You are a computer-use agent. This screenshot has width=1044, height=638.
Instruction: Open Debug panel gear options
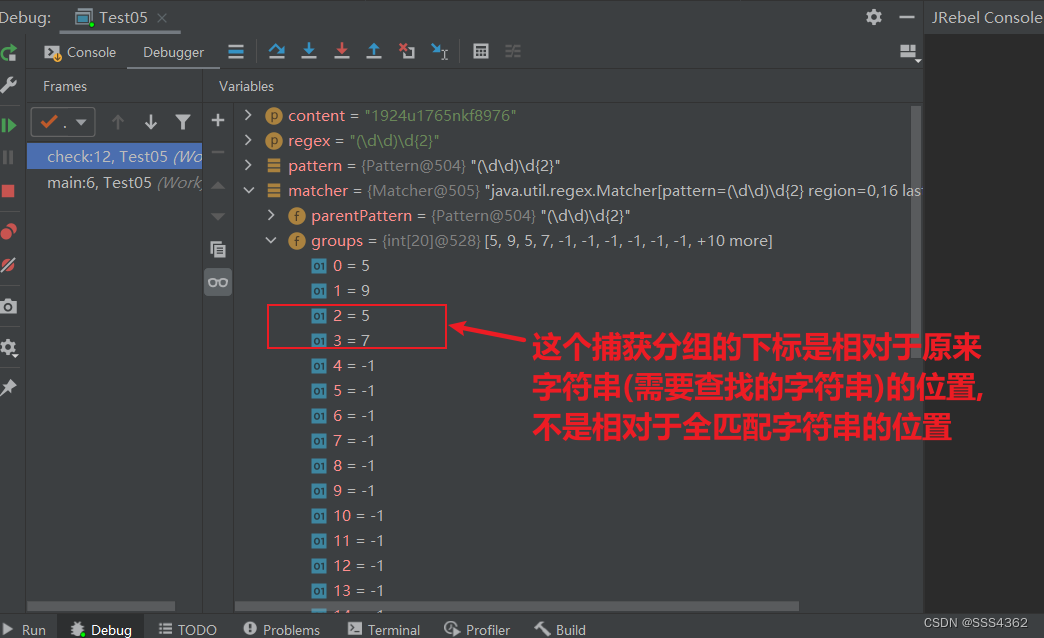874,17
